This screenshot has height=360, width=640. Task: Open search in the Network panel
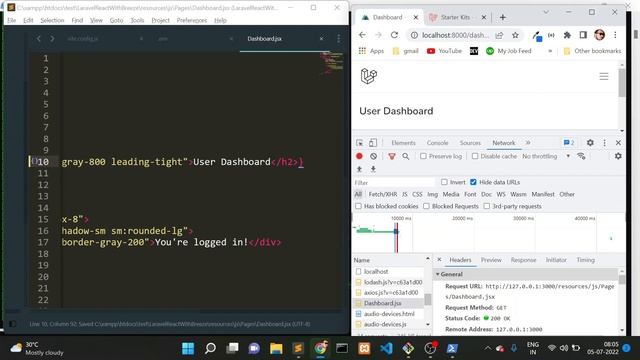pos(406,156)
